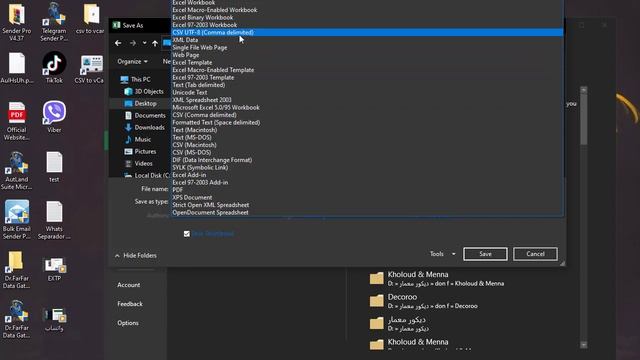Screen dimensions: 640x360
Task: Open the CSV to vCa shortcut
Action: [90, 68]
